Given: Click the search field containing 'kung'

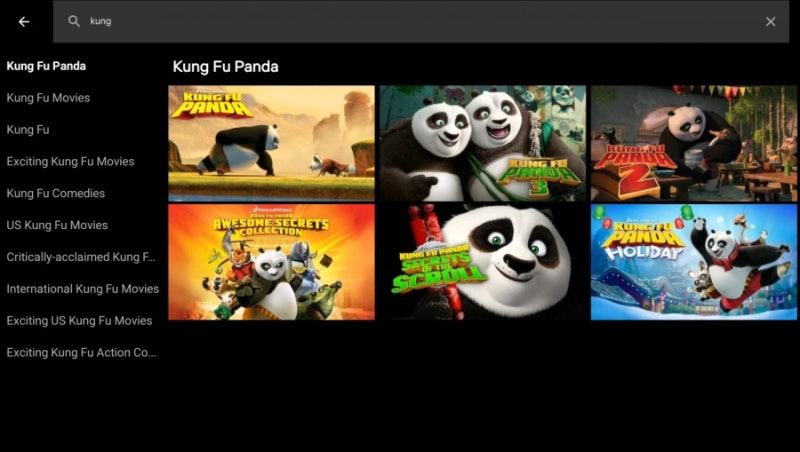Looking at the screenshot, I should point(421,21).
